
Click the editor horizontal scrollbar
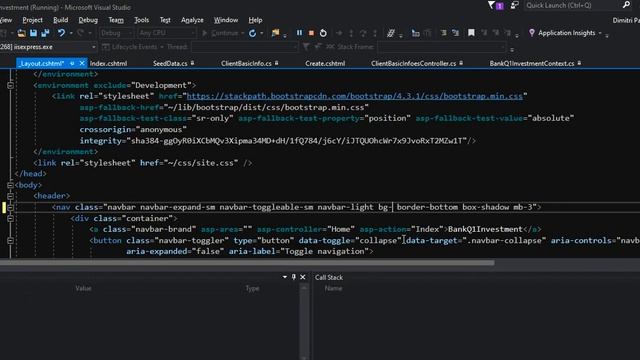[x=247, y=262]
